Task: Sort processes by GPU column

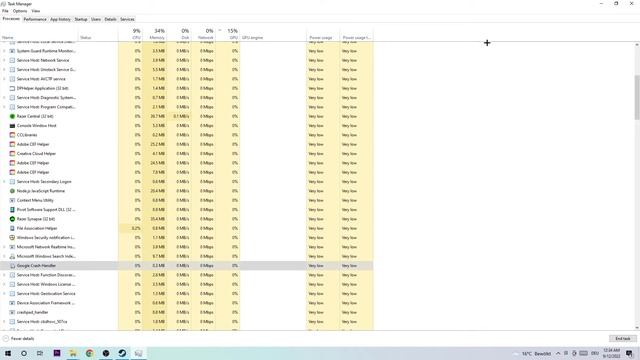Action: point(228,34)
